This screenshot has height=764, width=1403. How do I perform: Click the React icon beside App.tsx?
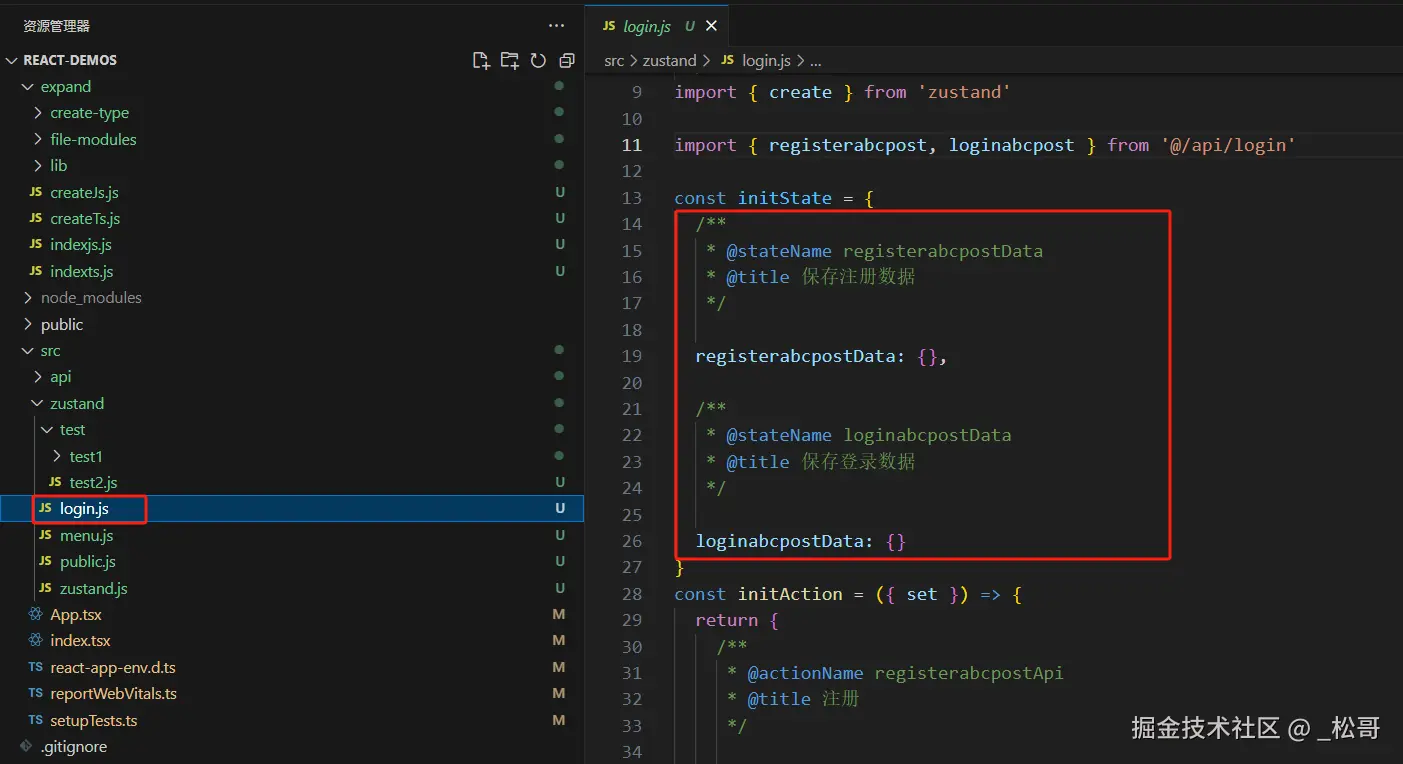tap(36, 615)
